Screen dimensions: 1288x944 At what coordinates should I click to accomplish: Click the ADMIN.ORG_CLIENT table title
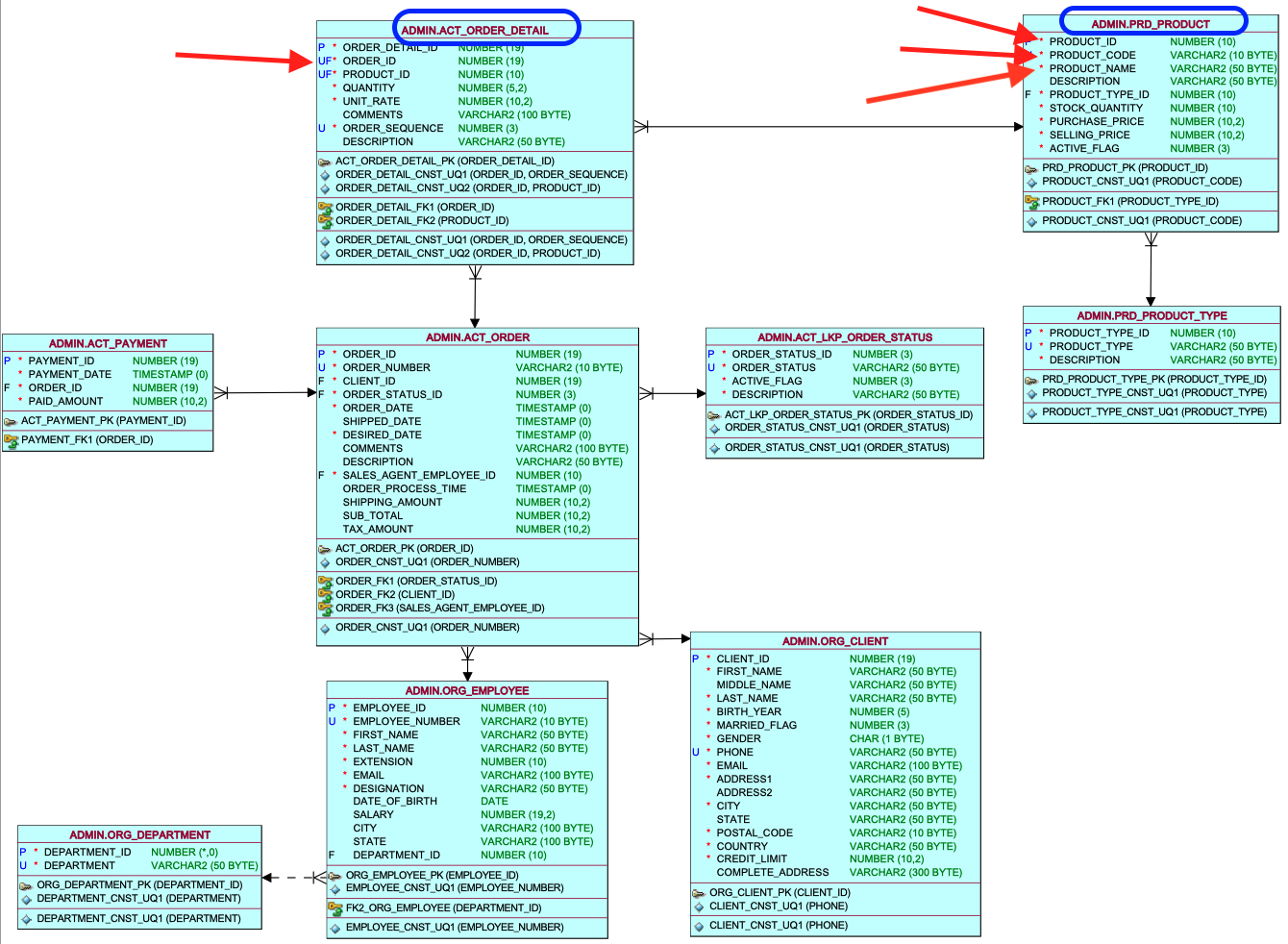pyautogui.click(x=835, y=641)
